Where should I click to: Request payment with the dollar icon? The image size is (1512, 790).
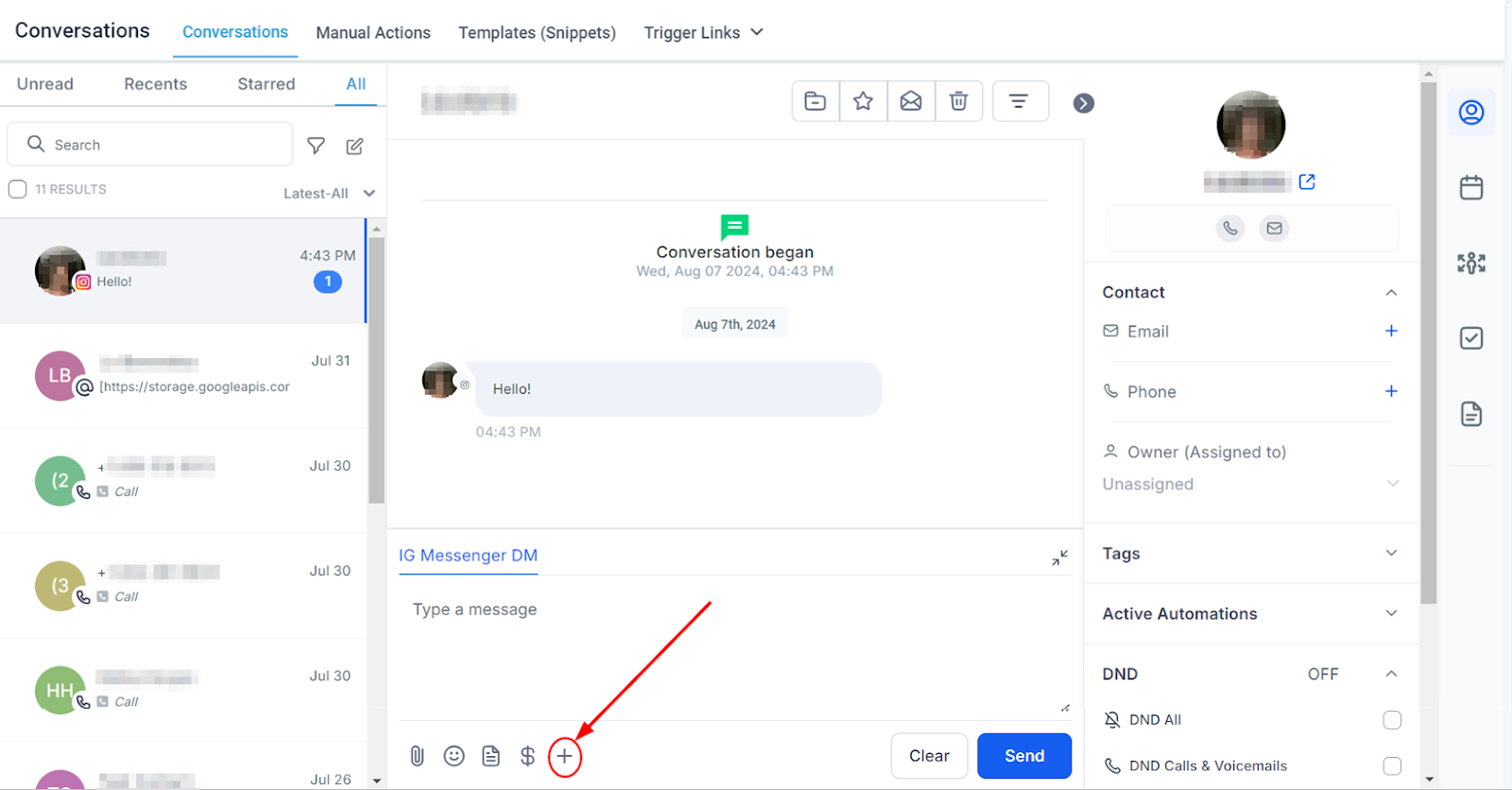pyautogui.click(x=527, y=756)
